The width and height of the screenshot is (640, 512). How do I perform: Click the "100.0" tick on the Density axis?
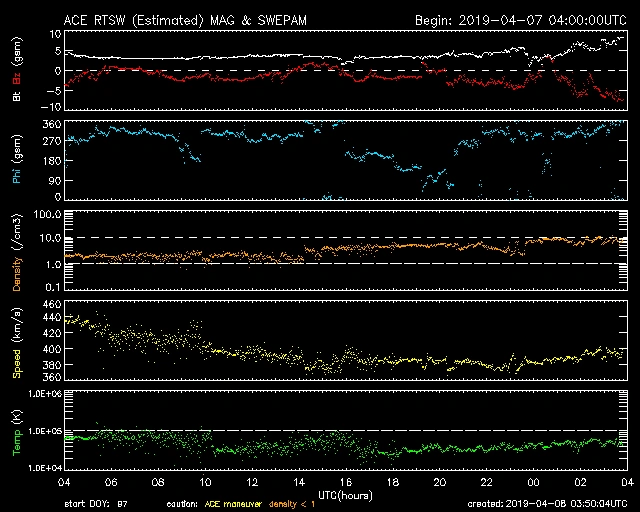[x=47, y=214]
